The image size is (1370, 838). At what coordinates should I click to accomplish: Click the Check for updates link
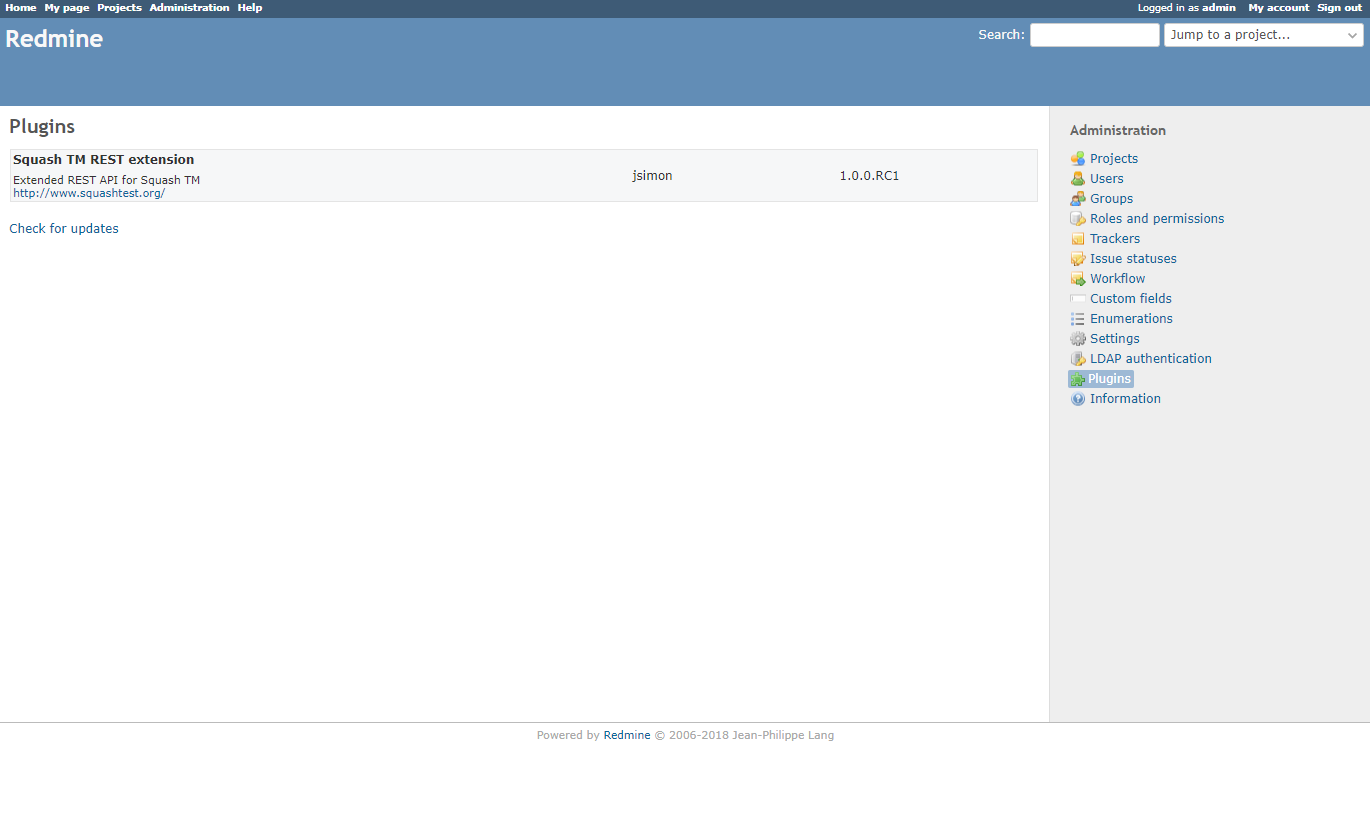(x=63, y=228)
